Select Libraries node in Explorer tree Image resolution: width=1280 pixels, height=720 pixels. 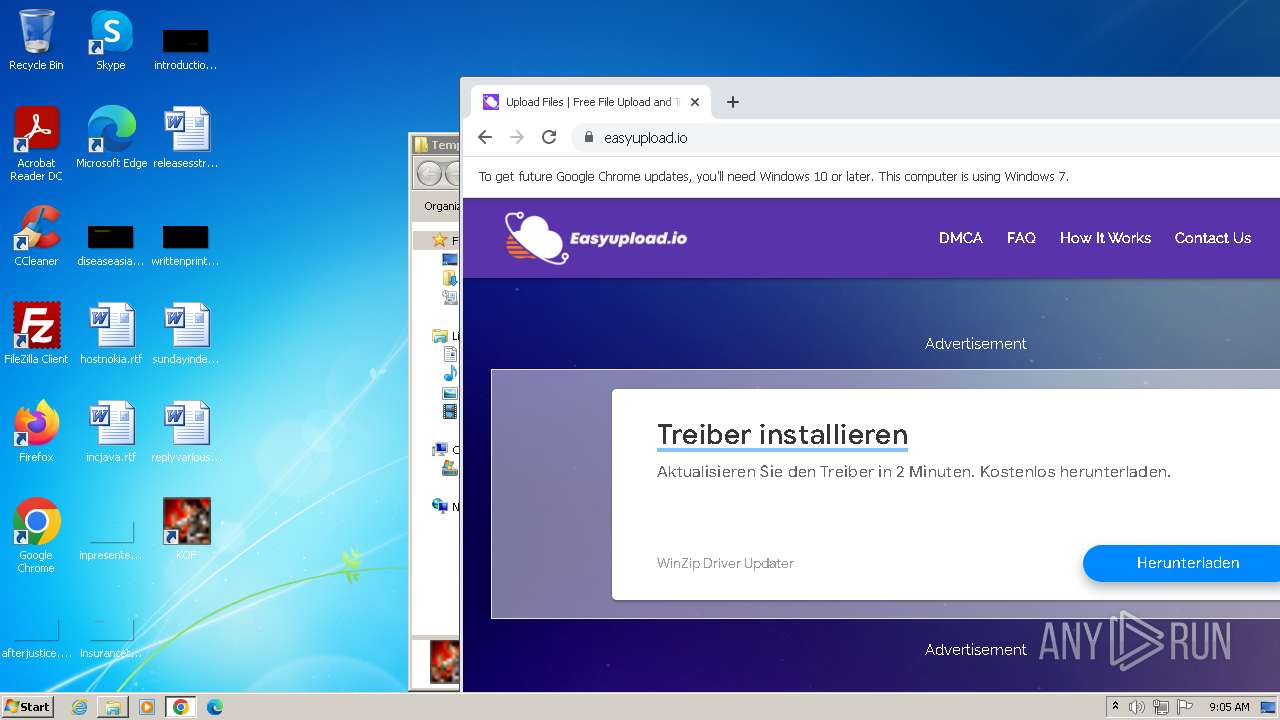(440, 336)
